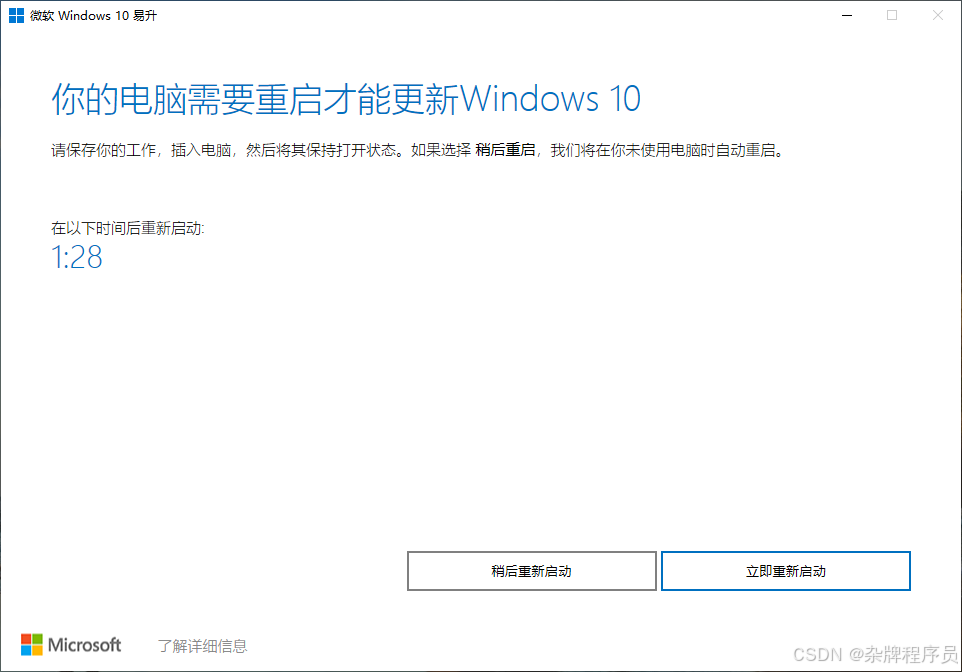Click the 自动重启 phrase ending the description
Viewport: 962px width, 672px height.
(x=745, y=150)
